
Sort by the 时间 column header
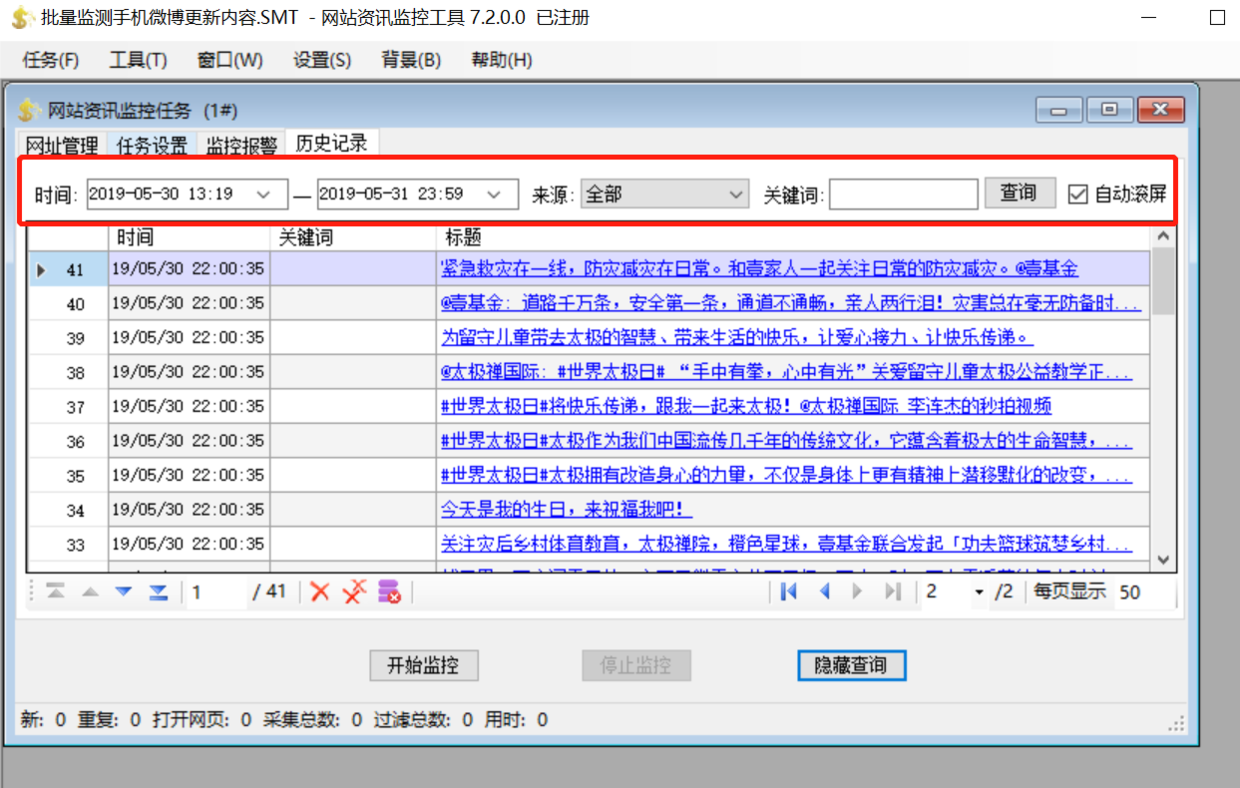189,237
